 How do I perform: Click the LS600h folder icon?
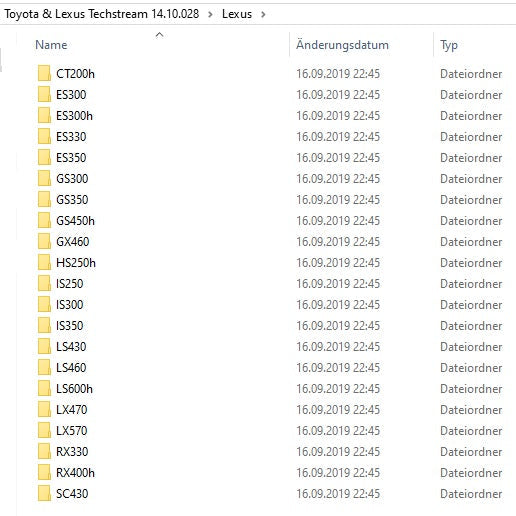(44, 388)
